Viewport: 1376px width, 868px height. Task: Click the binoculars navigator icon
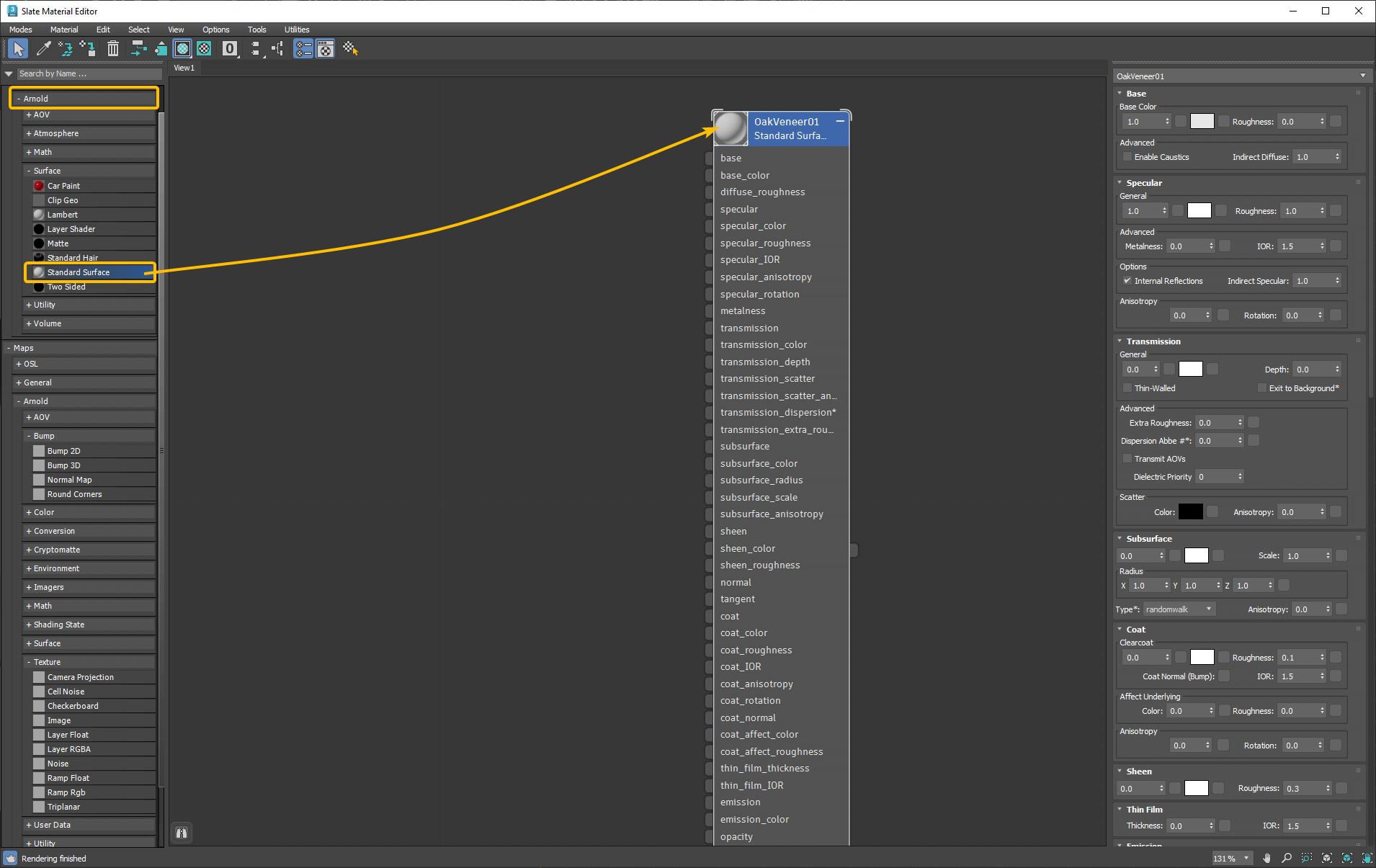tap(182, 833)
